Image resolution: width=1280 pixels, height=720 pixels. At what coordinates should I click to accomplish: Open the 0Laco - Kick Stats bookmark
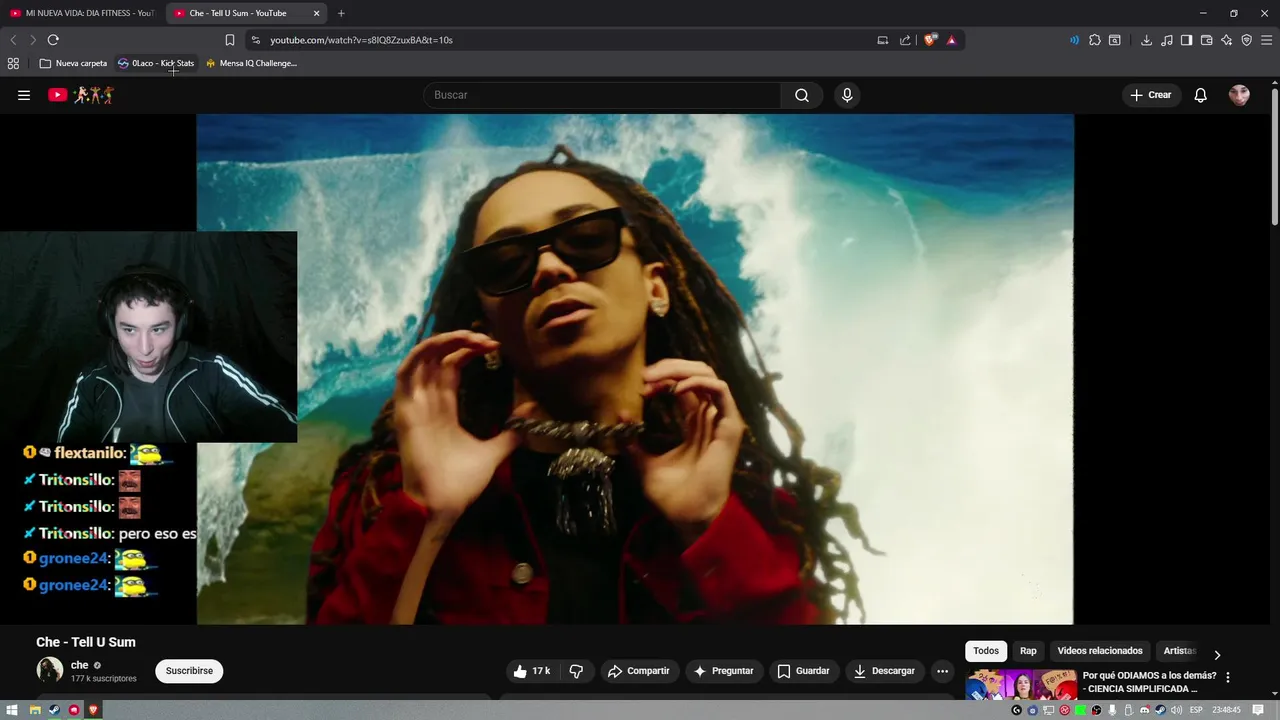pos(156,63)
